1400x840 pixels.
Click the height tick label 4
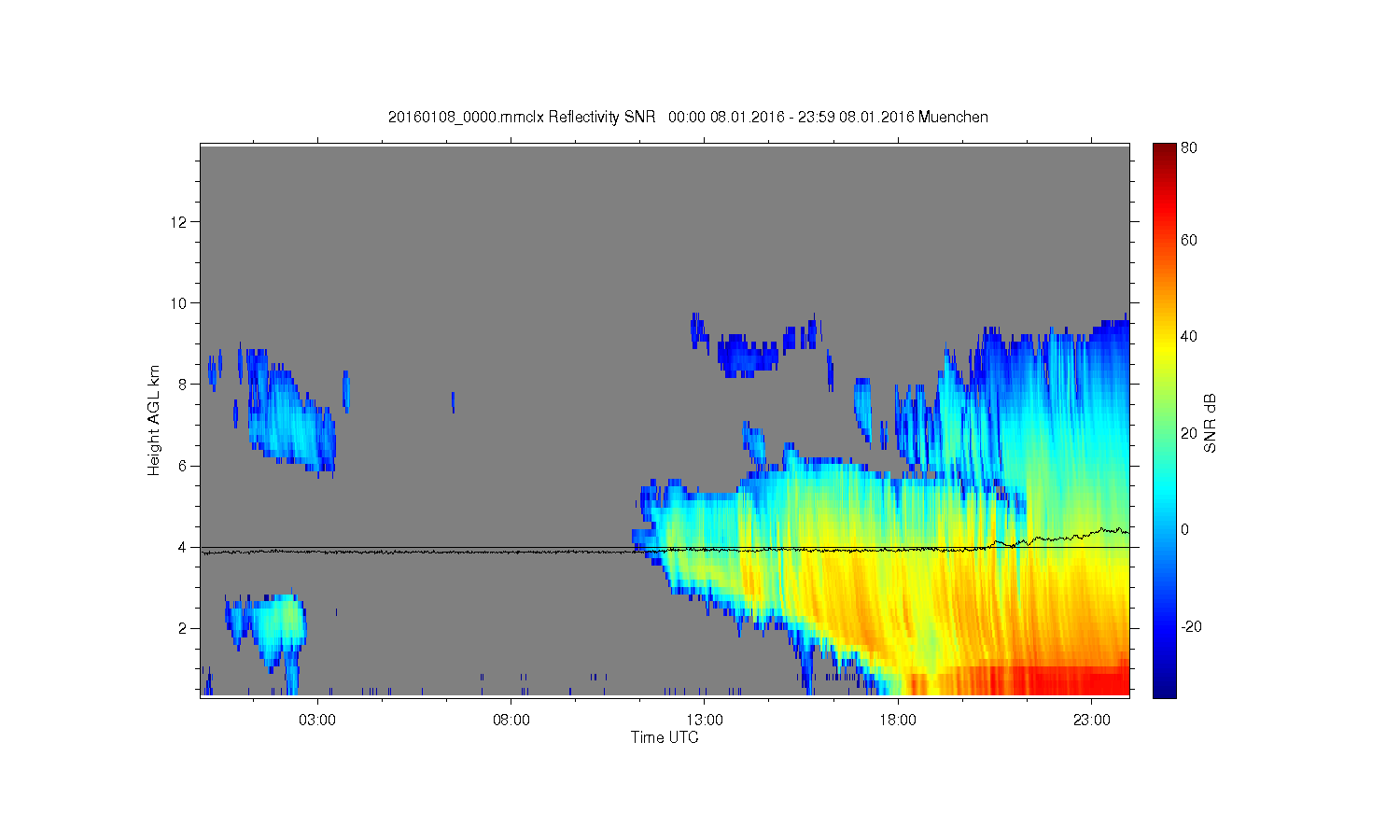tap(184, 547)
